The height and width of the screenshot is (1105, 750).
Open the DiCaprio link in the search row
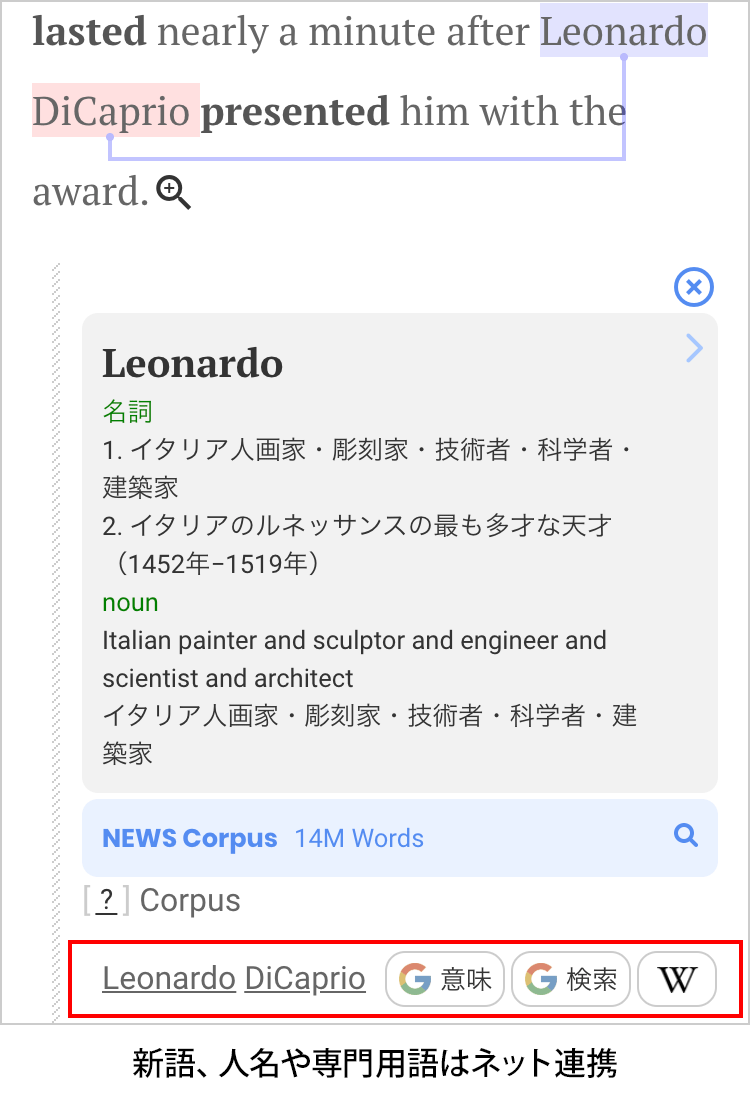tap(305, 978)
